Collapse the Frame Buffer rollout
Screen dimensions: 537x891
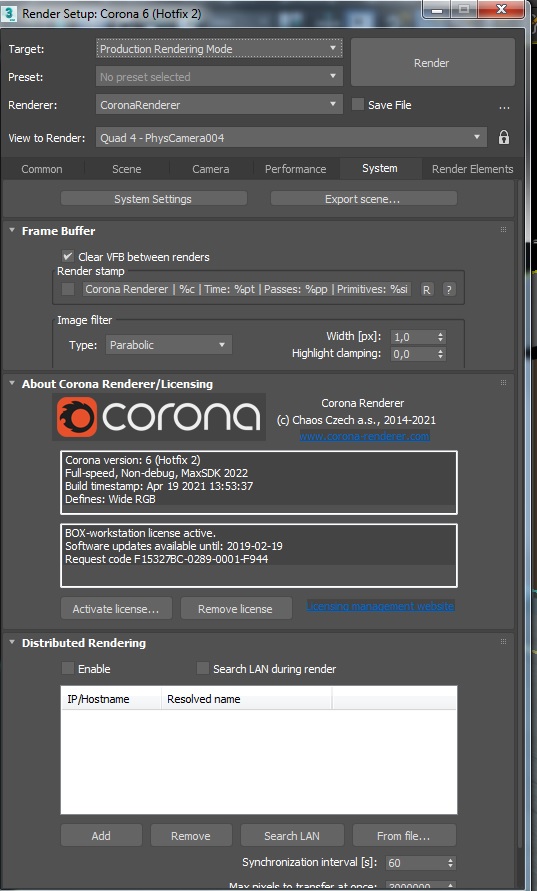click(x=12, y=231)
